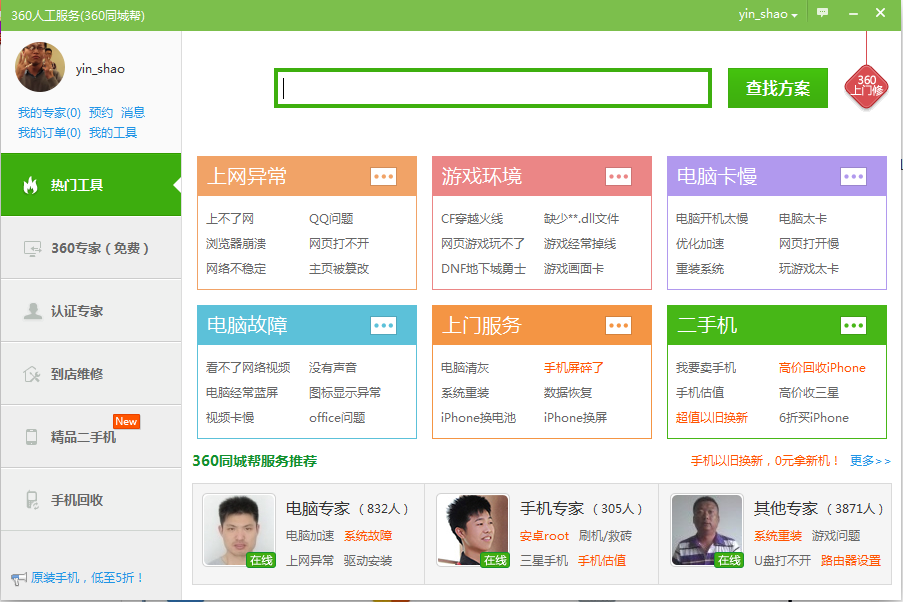
Task: Switch to 到店维修 sidebar tab
Action: 91,374
